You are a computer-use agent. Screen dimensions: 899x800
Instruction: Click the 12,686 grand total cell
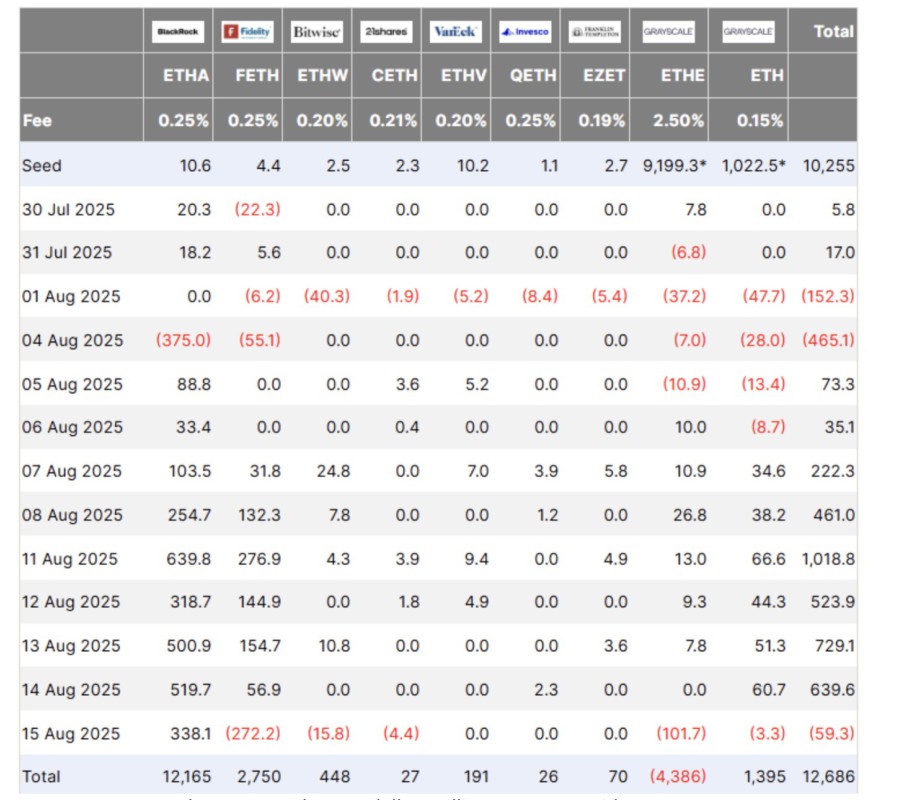(832, 776)
